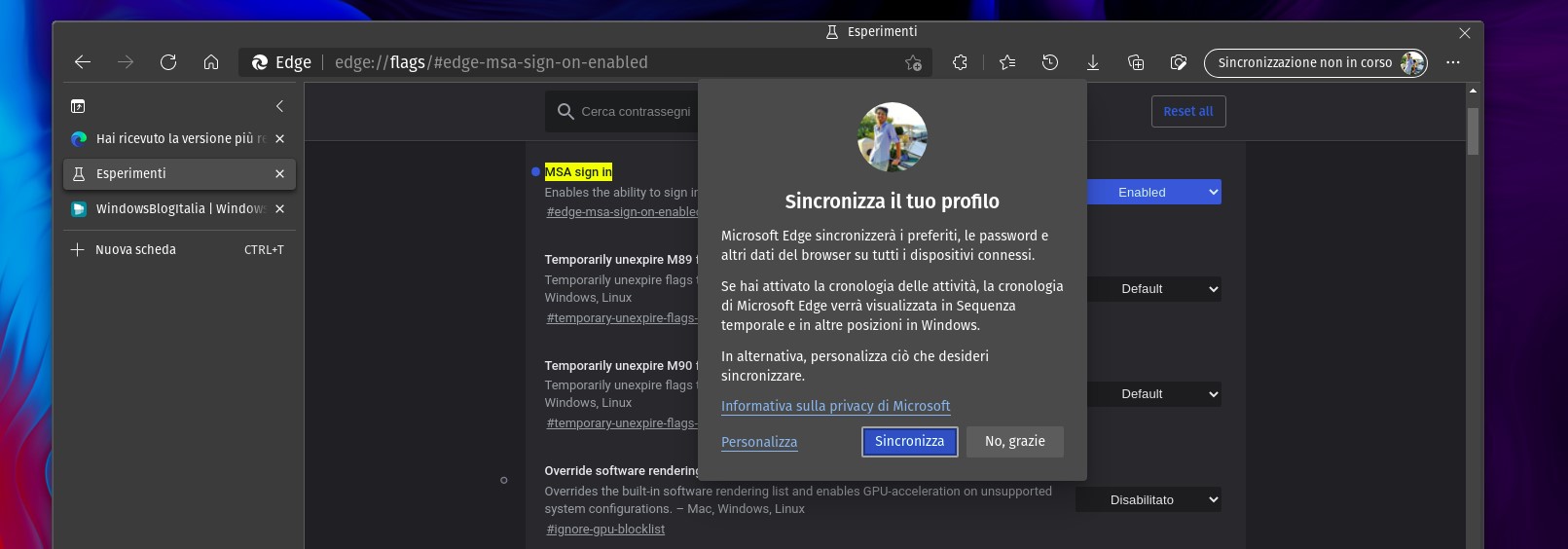The height and width of the screenshot is (549, 1568).
Task: Click the M89 #temporary-unexpire-flags link
Action: 622,318
